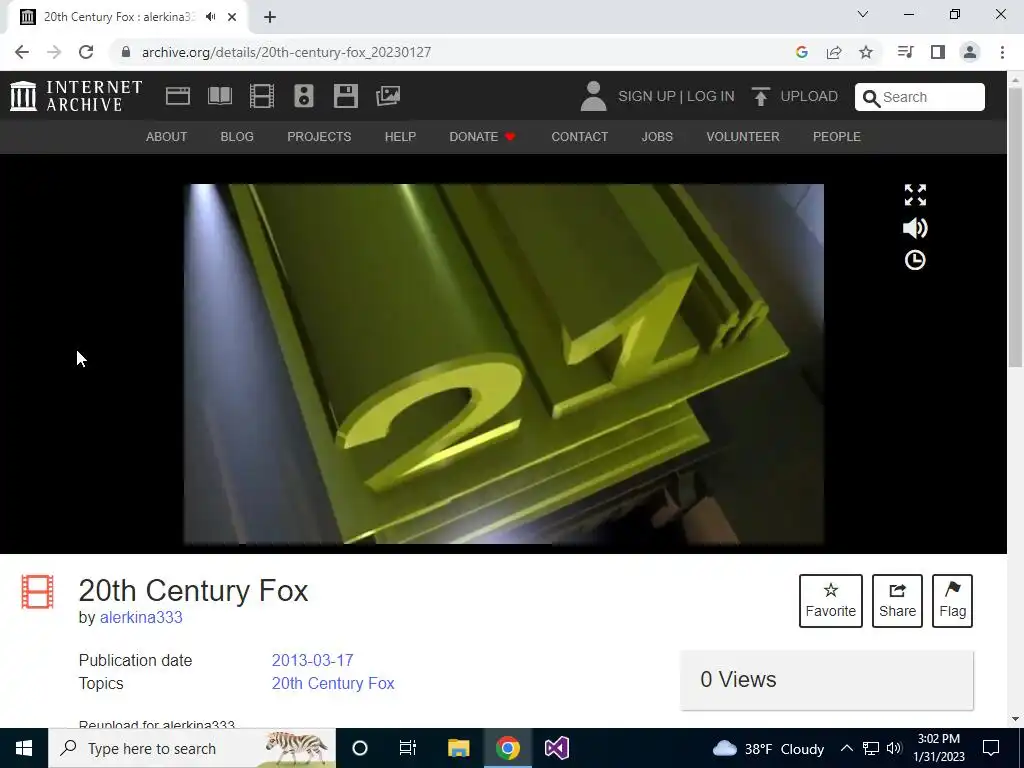Click the video player frame

click(x=504, y=364)
